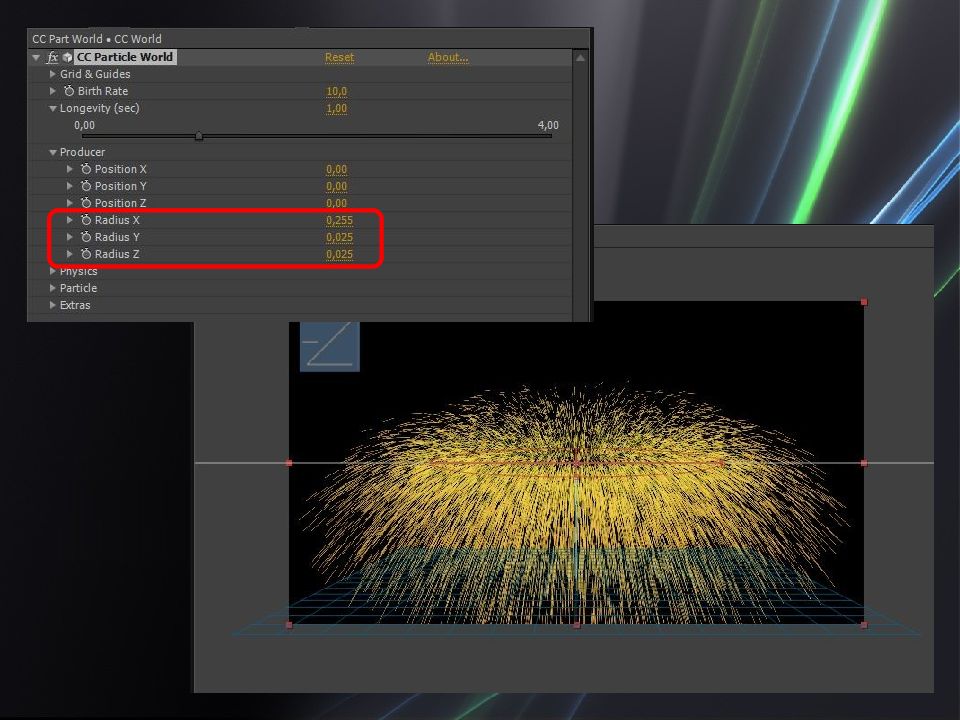Image resolution: width=960 pixels, height=720 pixels.
Task: Expand the Physics group
Action: (x=53, y=271)
